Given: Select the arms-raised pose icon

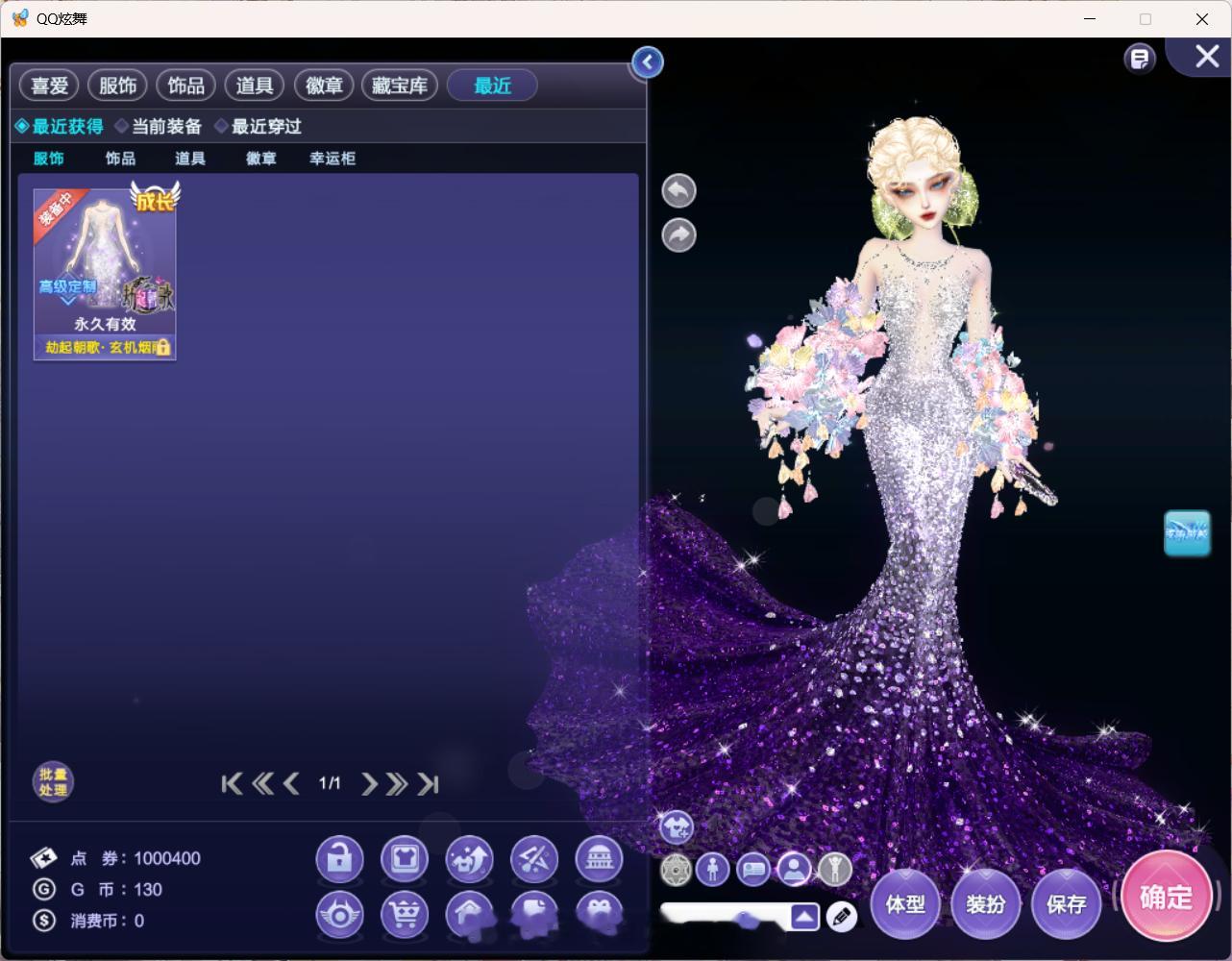Looking at the screenshot, I should [x=835, y=870].
